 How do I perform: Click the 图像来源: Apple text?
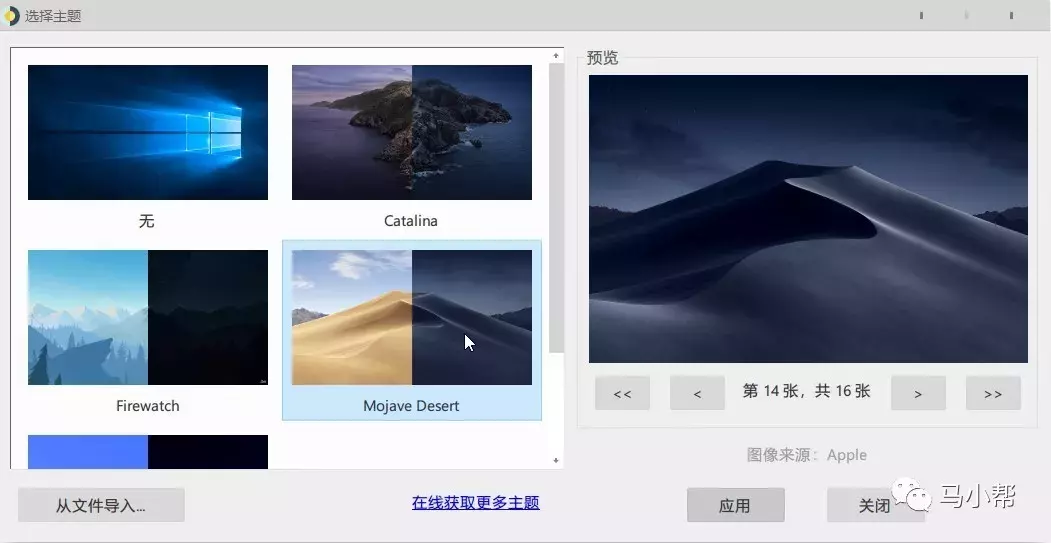(x=807, y=455)
